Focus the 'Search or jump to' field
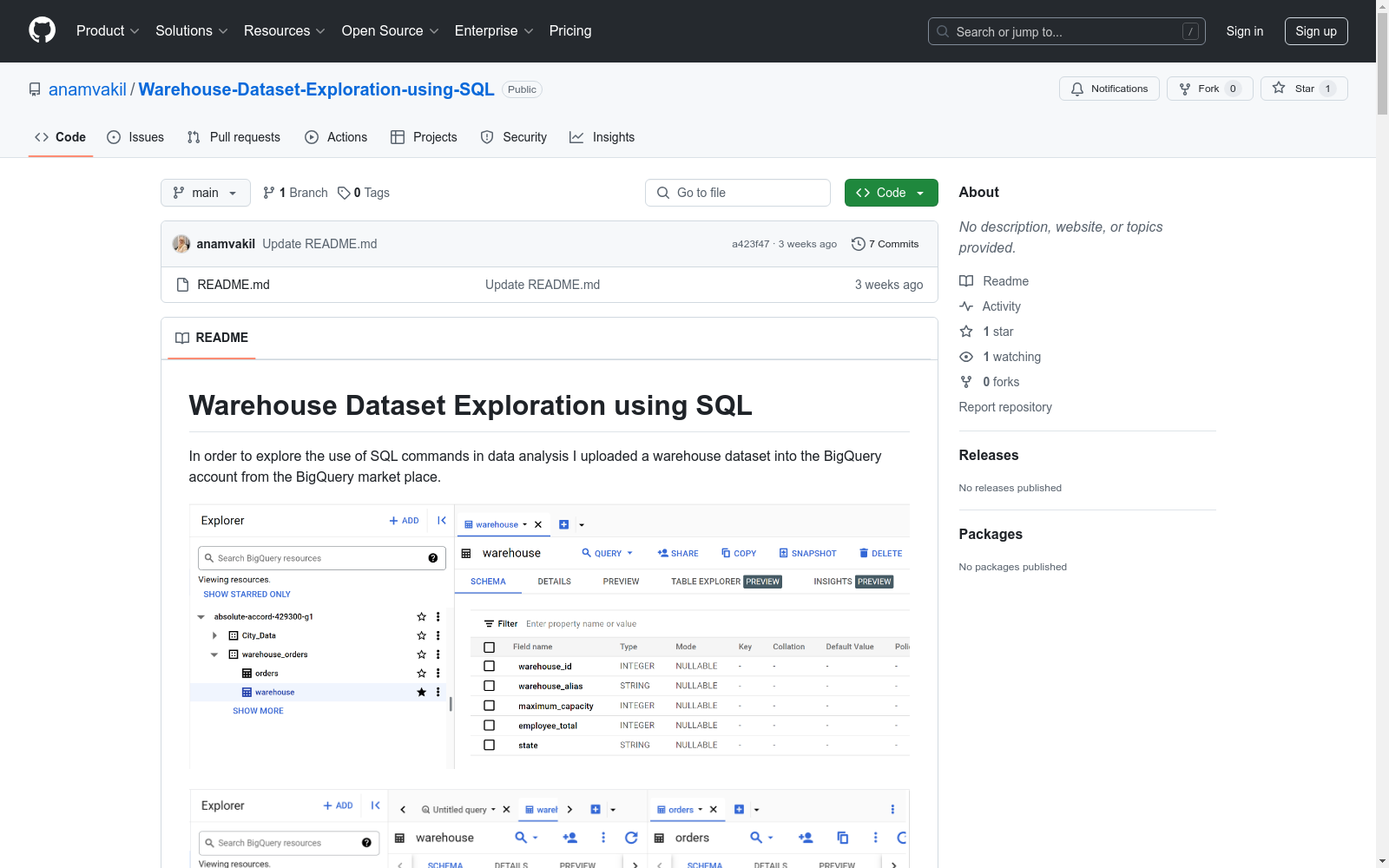The height and width of the screenshot is (868, 1389). pos(1067,31)
